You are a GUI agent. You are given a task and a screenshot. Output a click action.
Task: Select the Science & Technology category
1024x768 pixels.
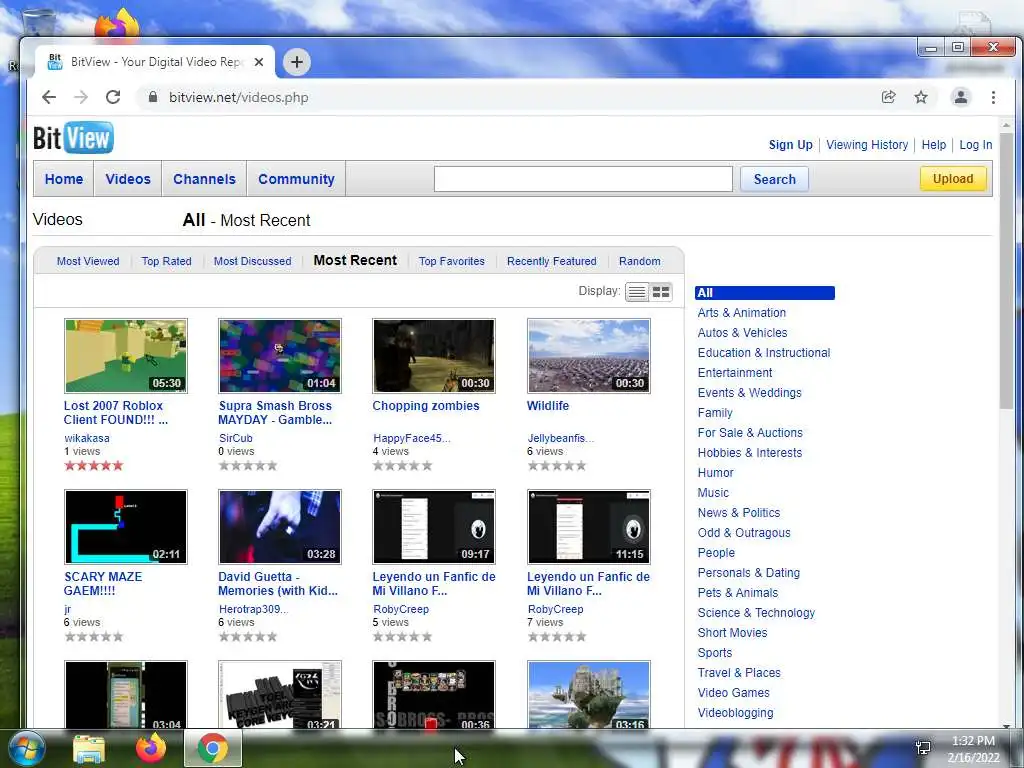(756, 613)
